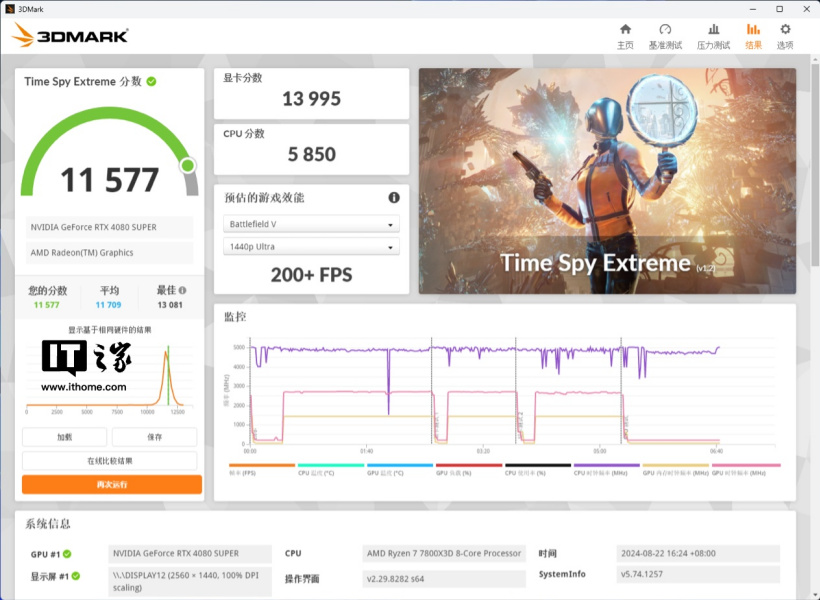Toggle the GPU 负载 (%) red legend
820x600 pixels.
469,468
